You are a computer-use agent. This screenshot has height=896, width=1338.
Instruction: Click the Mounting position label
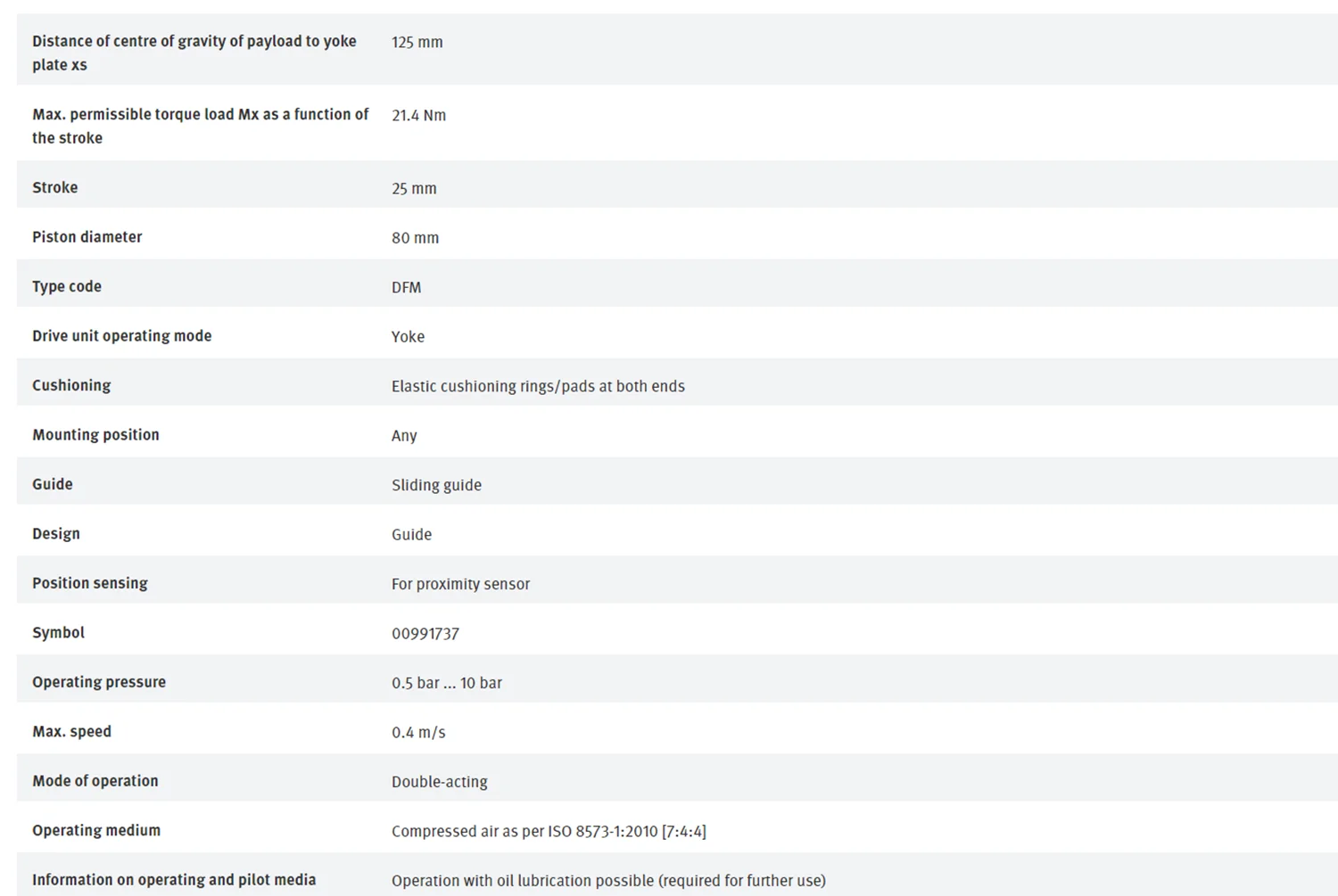tap(95, 435)
